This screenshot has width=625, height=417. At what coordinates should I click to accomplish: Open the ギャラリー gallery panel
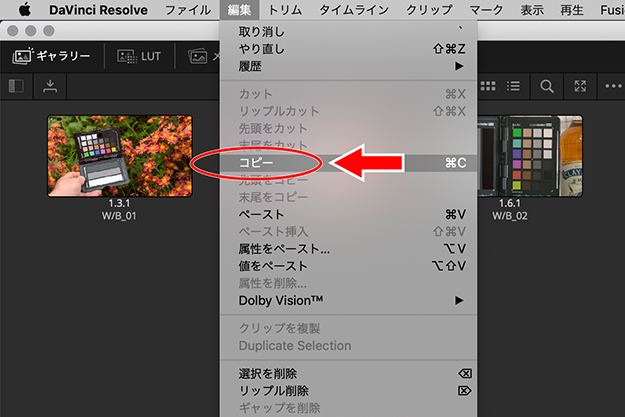click(51, 56)
